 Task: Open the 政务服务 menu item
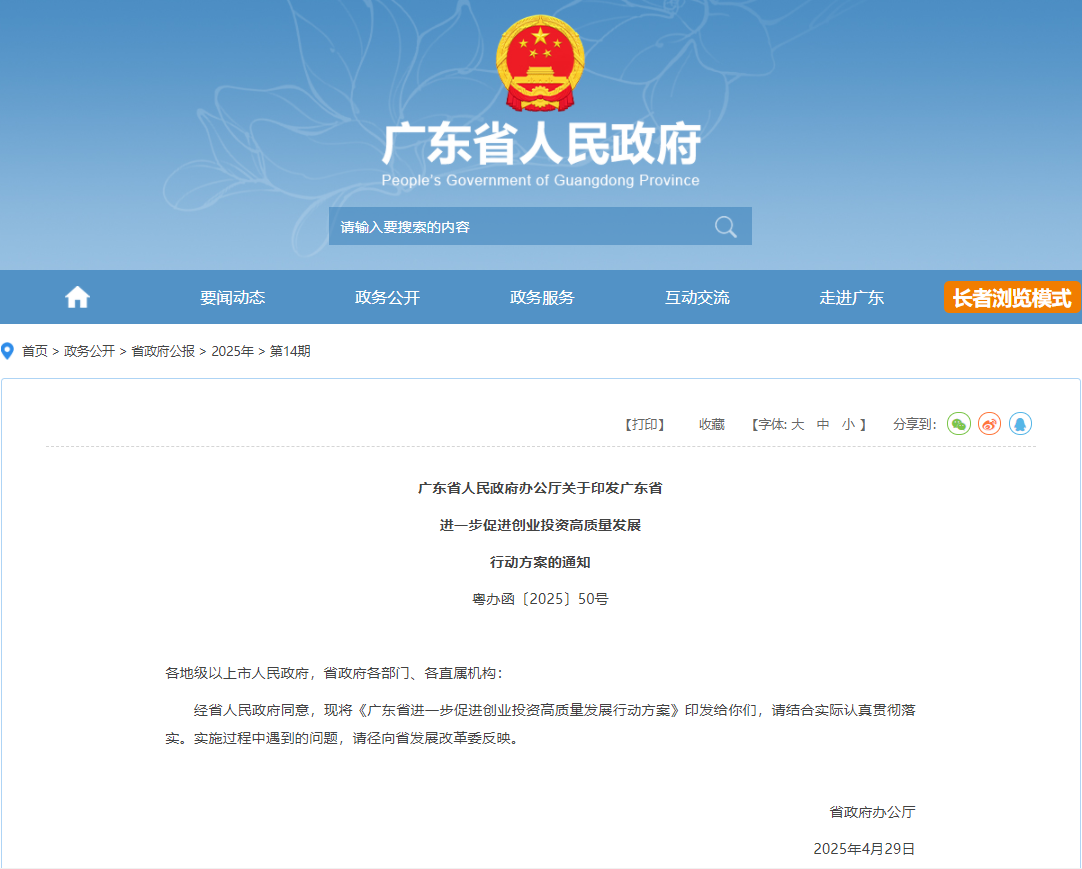(542, 297)
